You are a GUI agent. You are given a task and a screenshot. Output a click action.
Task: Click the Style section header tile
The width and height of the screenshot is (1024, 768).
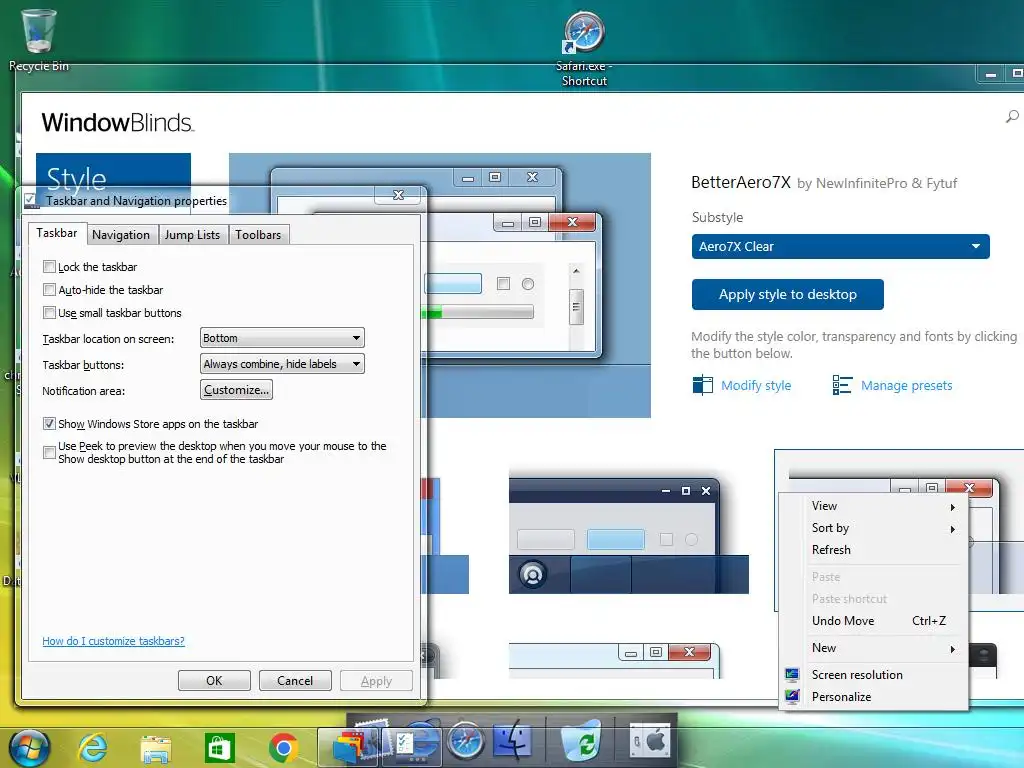pos(113,171)
